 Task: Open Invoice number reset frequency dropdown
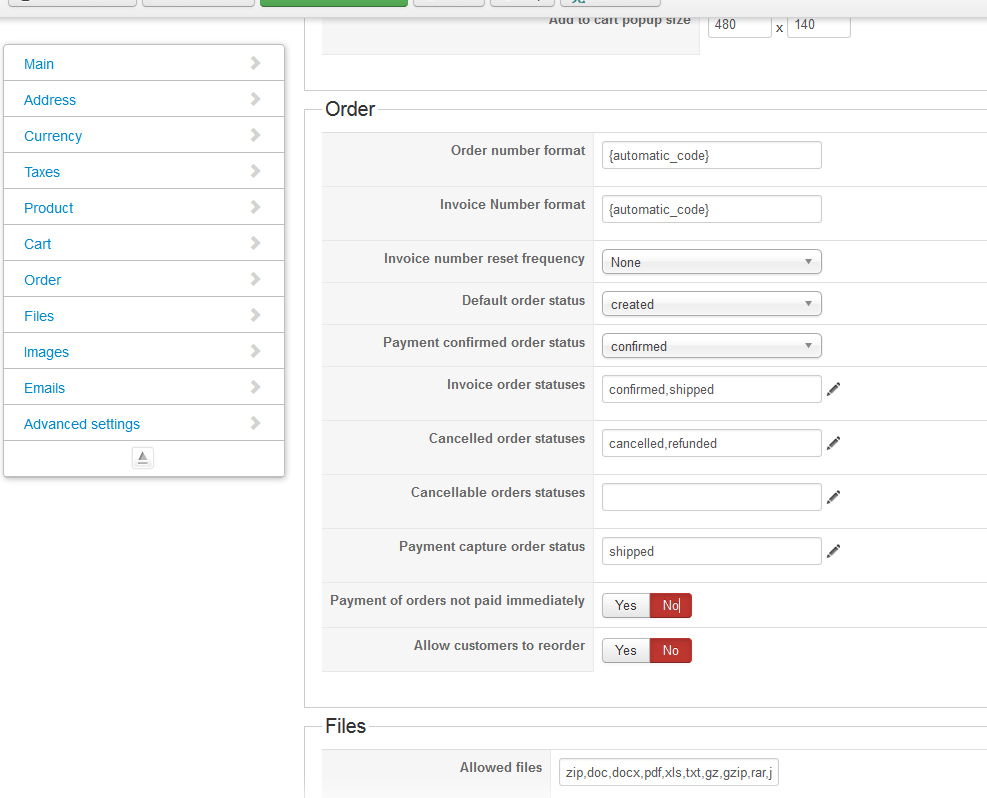pyautogui.click(x=711, y=262)
